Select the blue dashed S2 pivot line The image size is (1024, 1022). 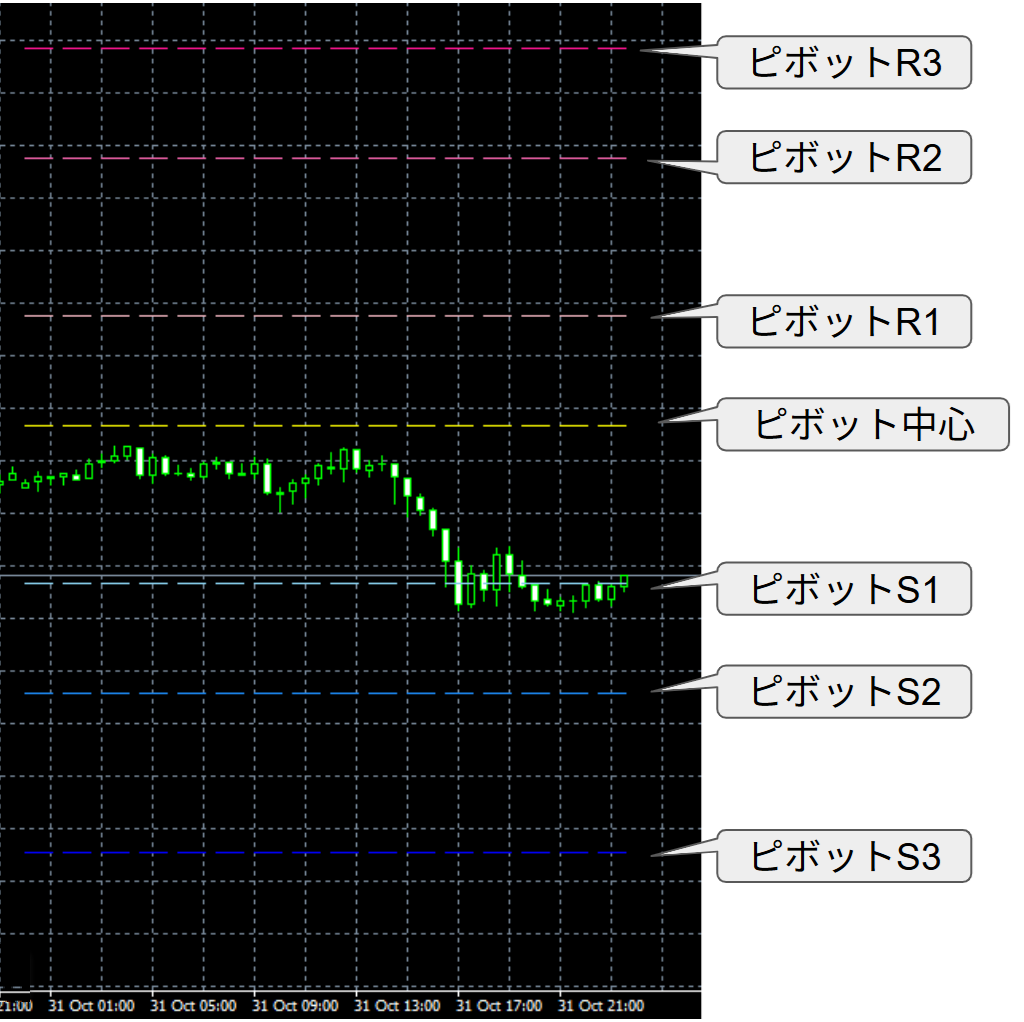coord(325,694)
